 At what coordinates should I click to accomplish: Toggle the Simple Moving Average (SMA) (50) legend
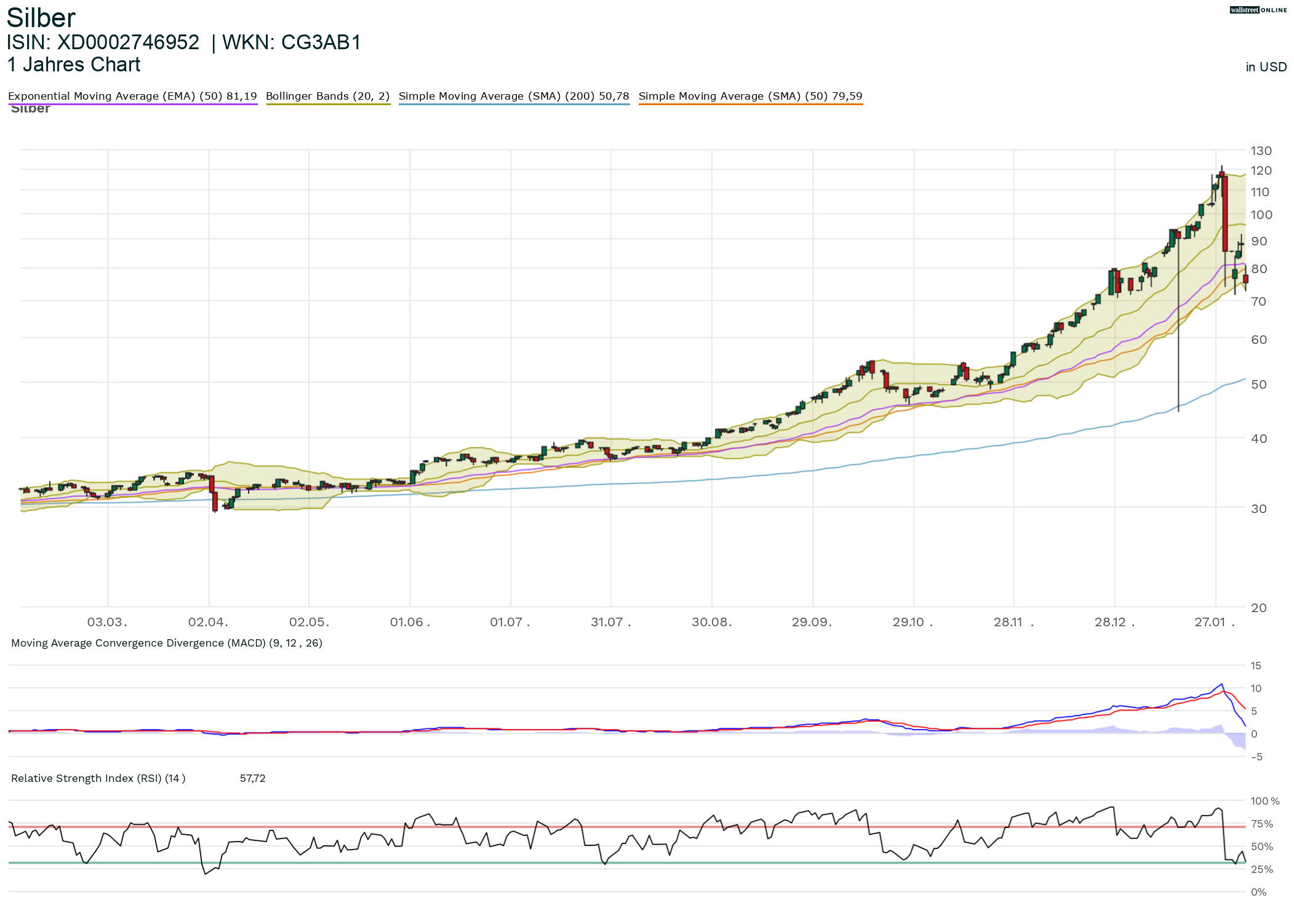[x=750, y=96]
